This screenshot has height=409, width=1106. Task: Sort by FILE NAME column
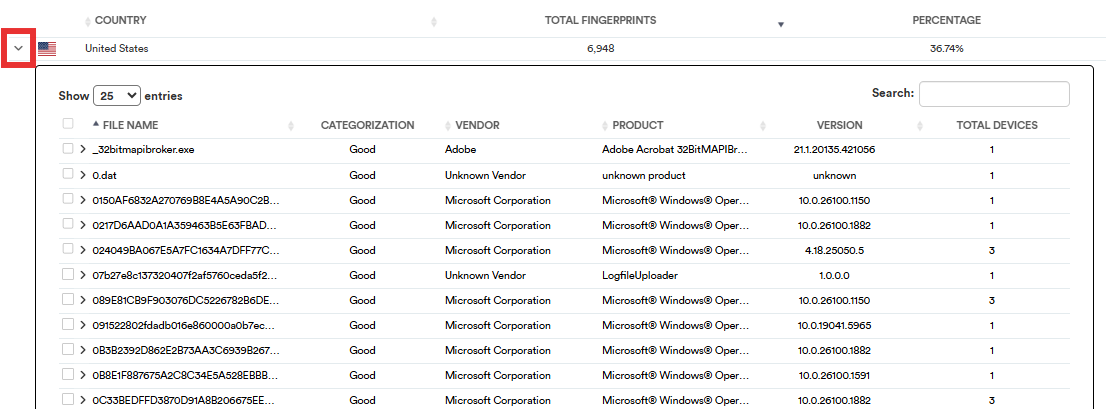click(x=130, y=125)
